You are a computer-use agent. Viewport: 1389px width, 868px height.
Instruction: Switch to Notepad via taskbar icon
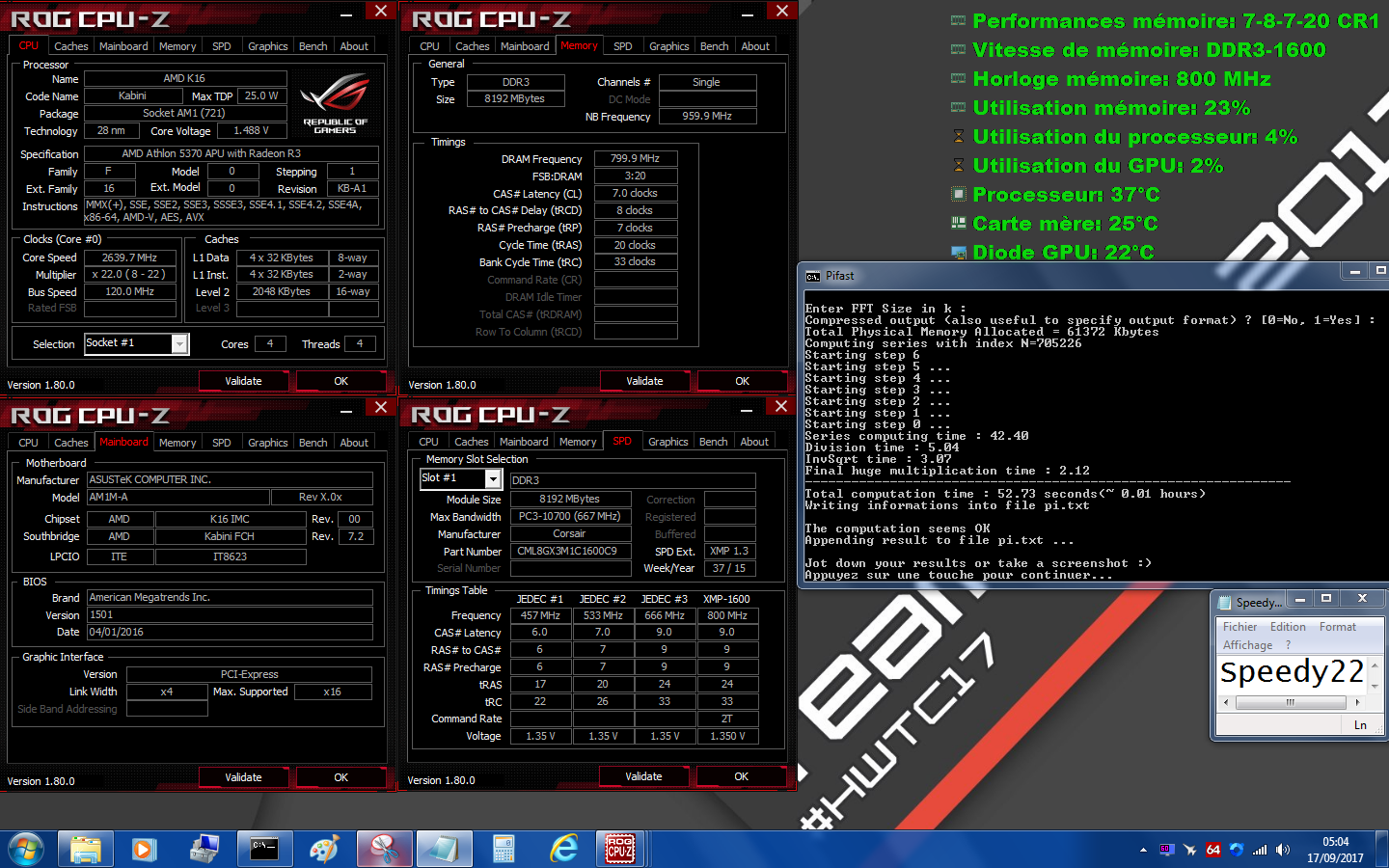[444, 849]
